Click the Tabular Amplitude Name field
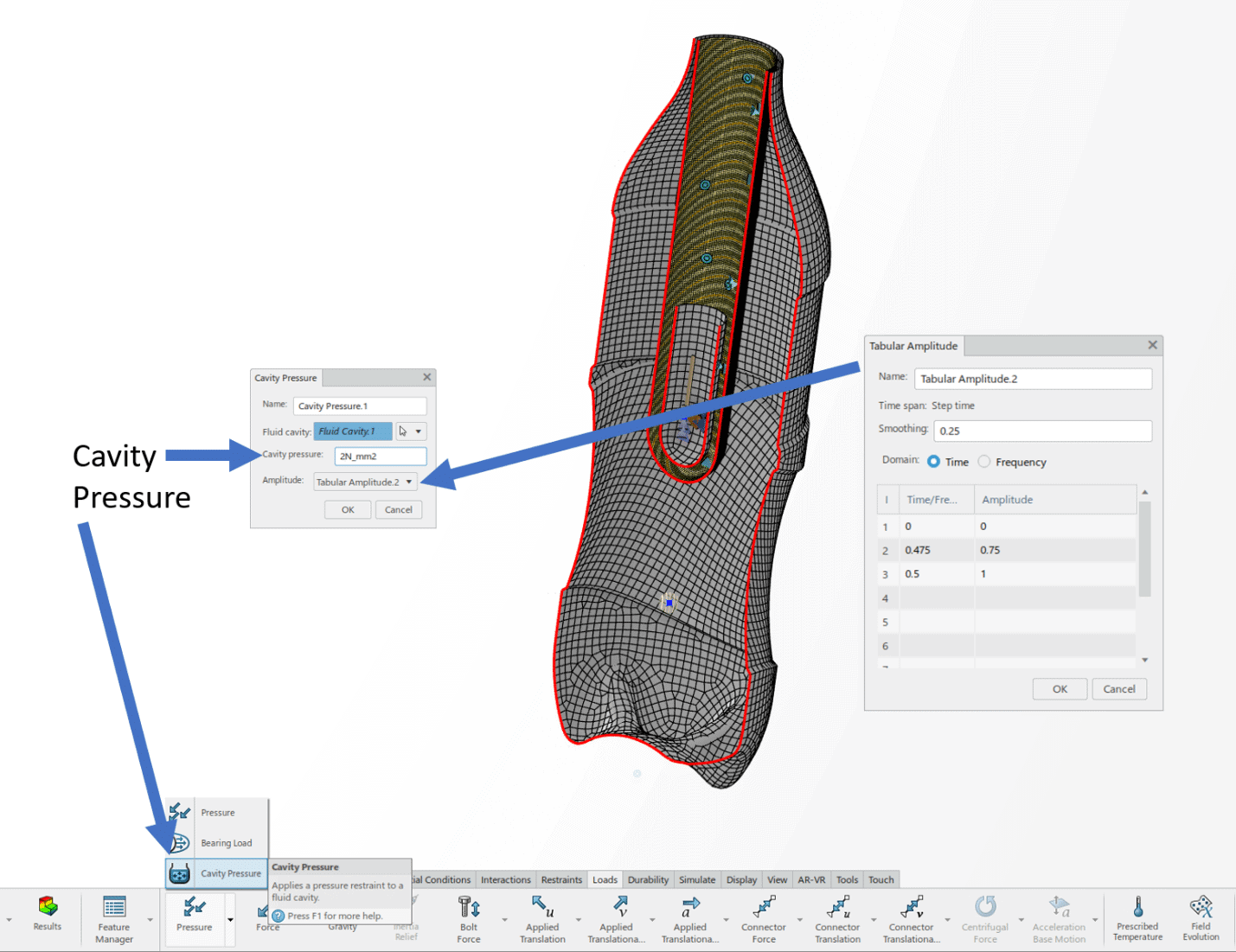Screen dimensions: 1236x952 click(x=1033, y=379)
